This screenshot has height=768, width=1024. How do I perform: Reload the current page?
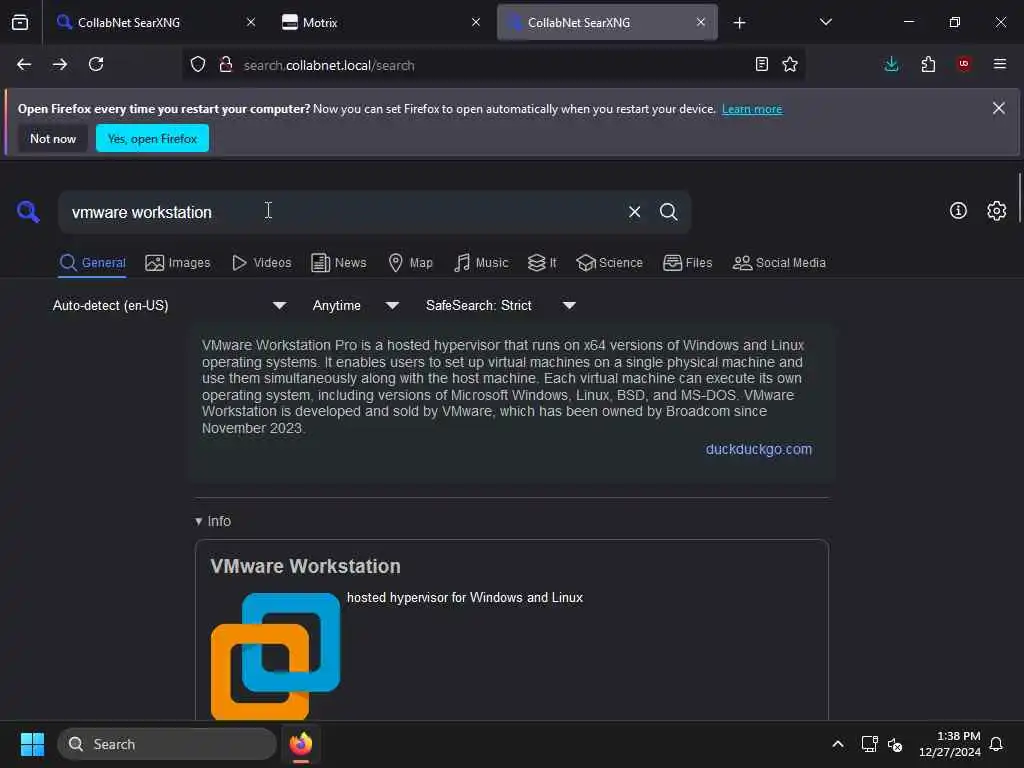[96, 64]
